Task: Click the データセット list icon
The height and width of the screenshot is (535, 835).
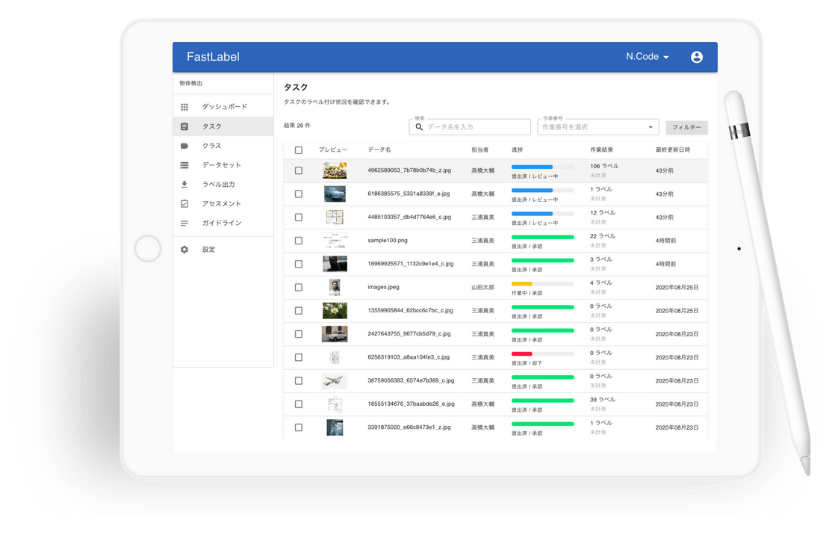Action: pos(184,165)
